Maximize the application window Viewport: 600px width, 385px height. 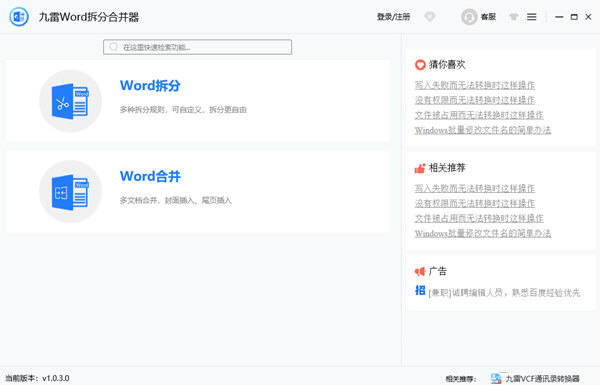[x=574, y=17]
